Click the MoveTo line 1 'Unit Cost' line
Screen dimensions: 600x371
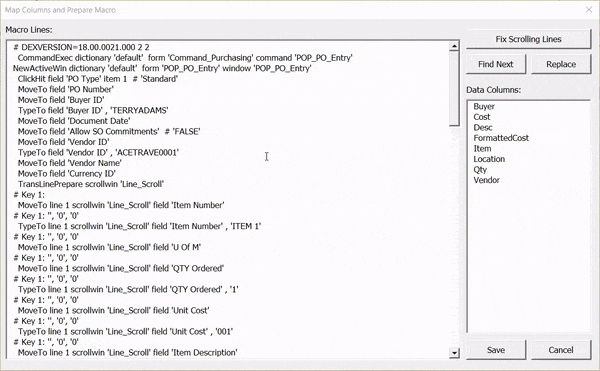click(x=113, y=311)
